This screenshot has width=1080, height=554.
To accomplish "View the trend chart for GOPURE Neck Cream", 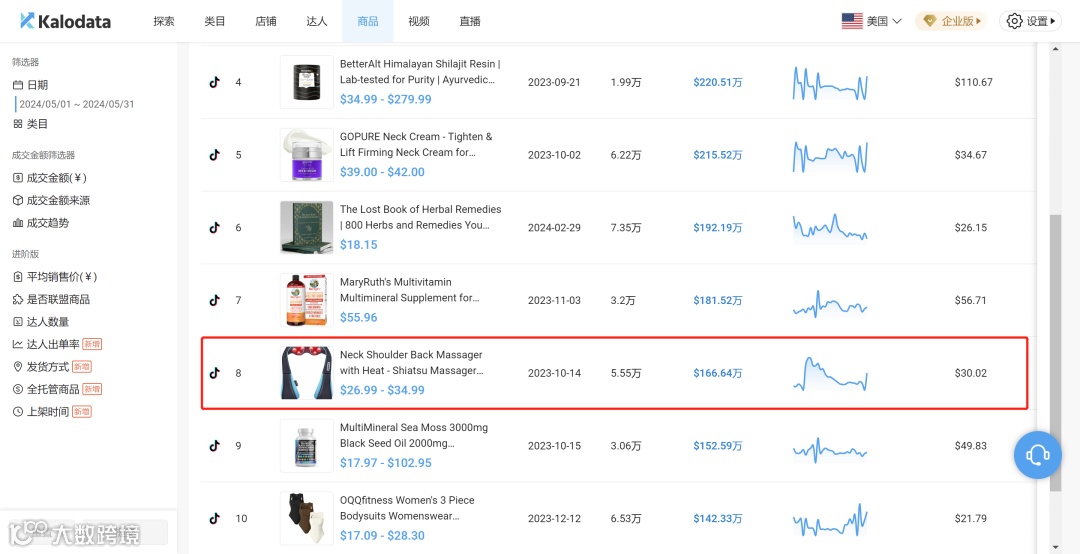I will (x=830, y=156).
